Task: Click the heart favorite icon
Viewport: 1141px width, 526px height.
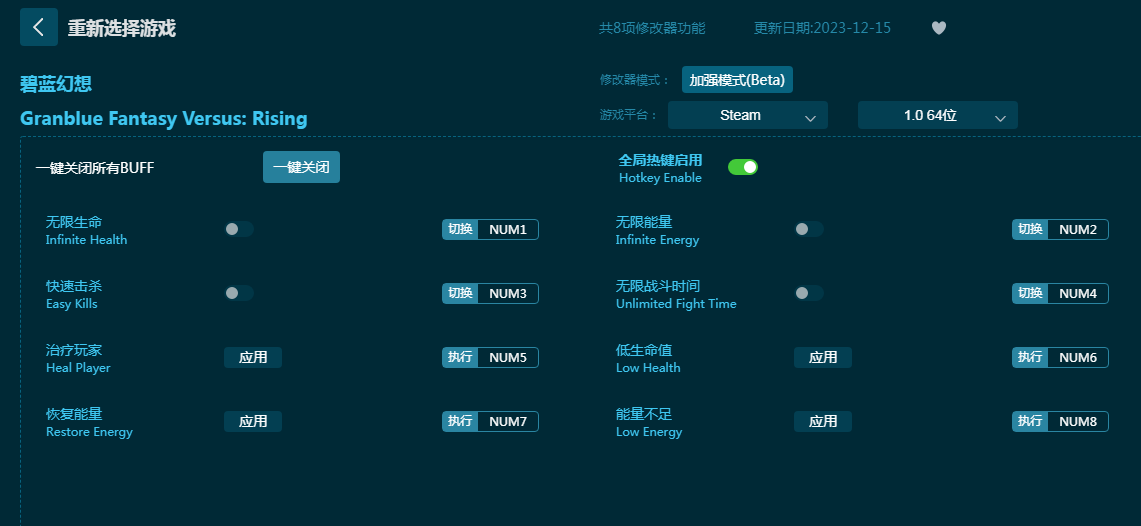Action: (939, 28)
